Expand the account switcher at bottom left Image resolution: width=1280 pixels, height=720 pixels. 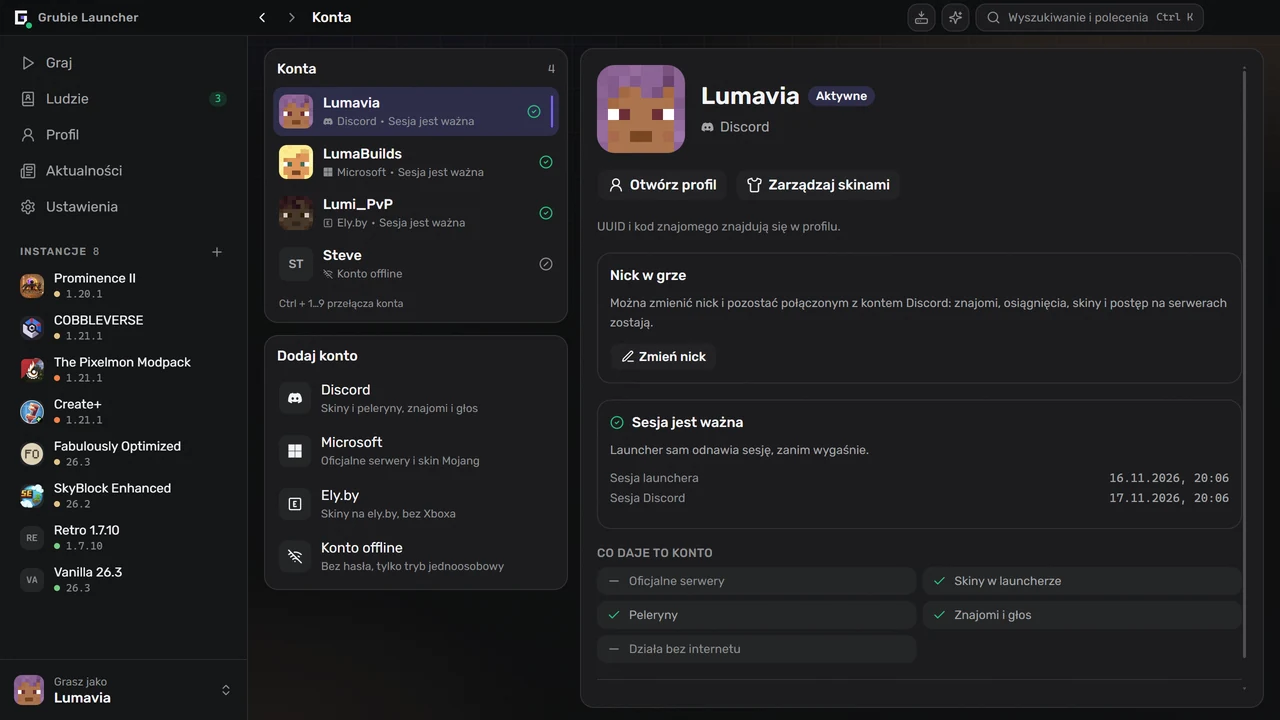226,690
